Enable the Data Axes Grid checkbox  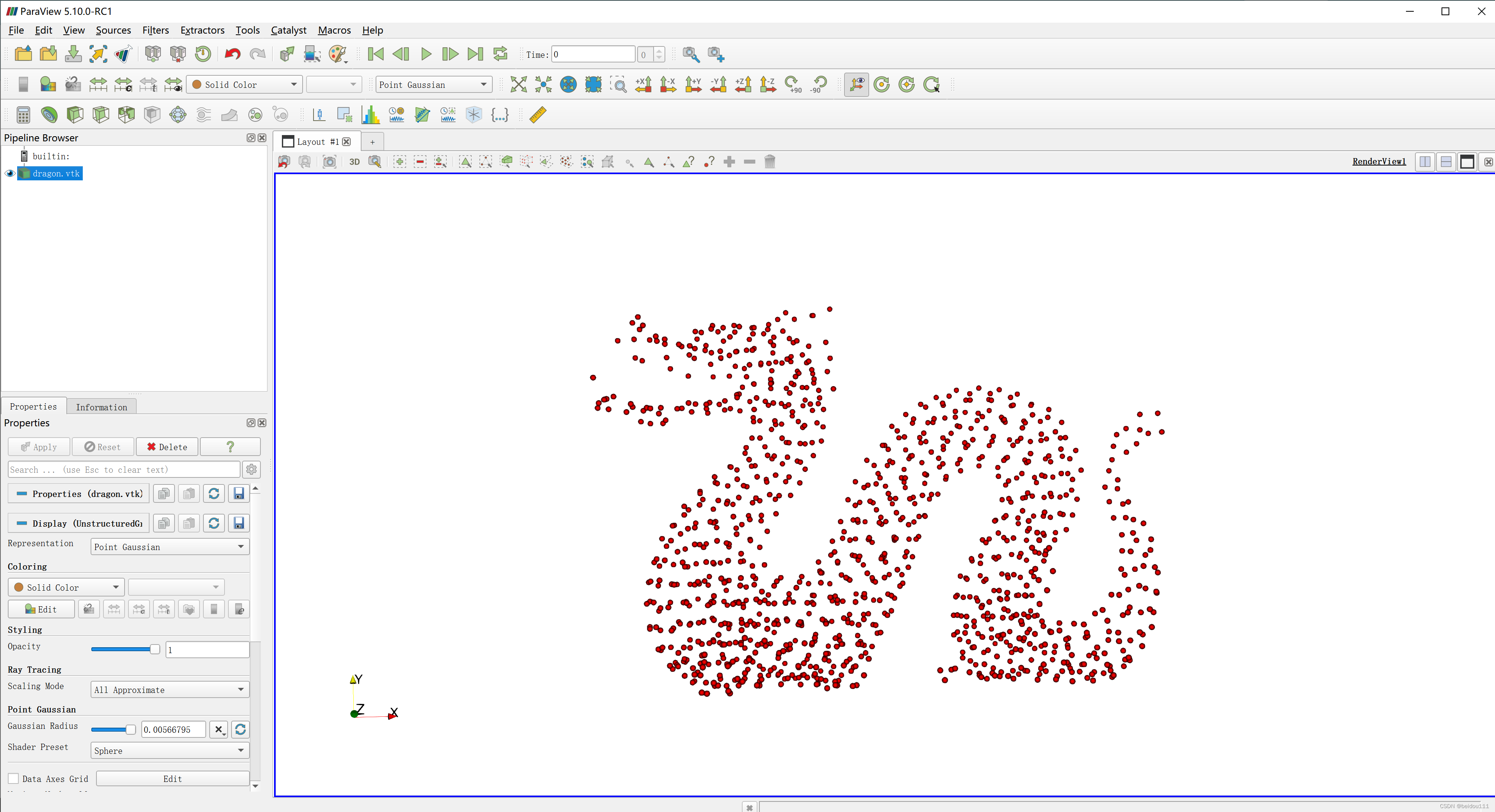pyautogui.click(x=13, y=778)
